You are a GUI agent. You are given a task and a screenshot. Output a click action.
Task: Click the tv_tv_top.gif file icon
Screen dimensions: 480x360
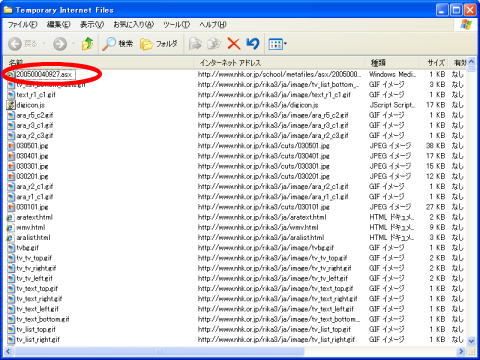pos(11,258)
